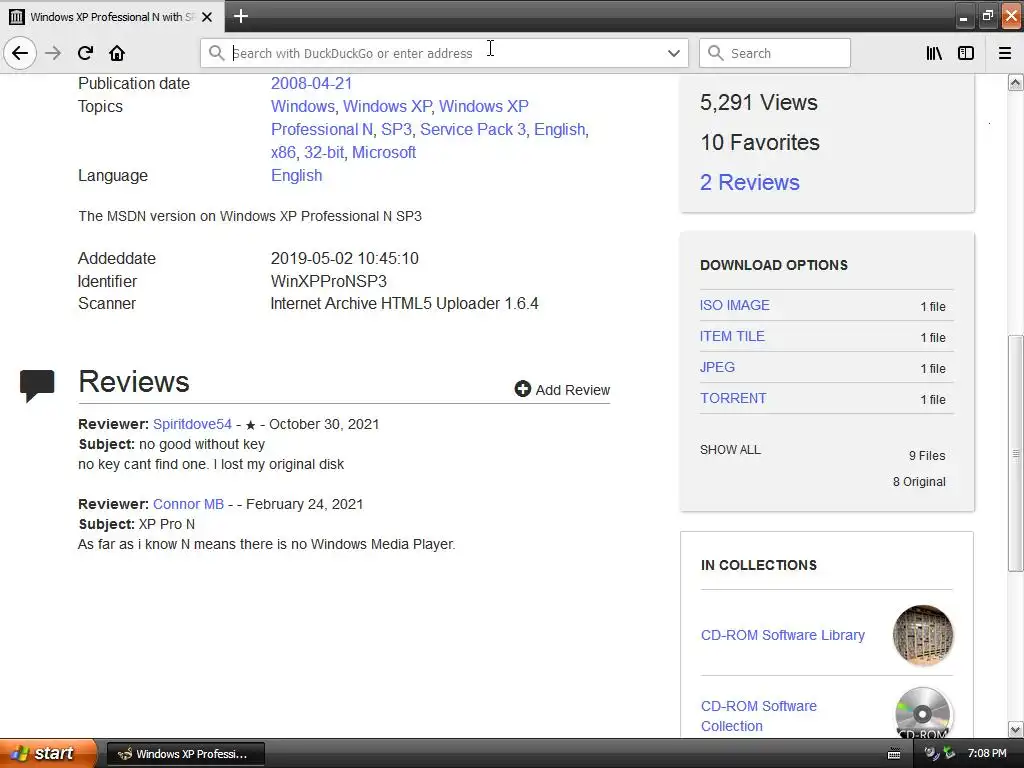Toggle the sidebar view icon

tap(966, 53)
